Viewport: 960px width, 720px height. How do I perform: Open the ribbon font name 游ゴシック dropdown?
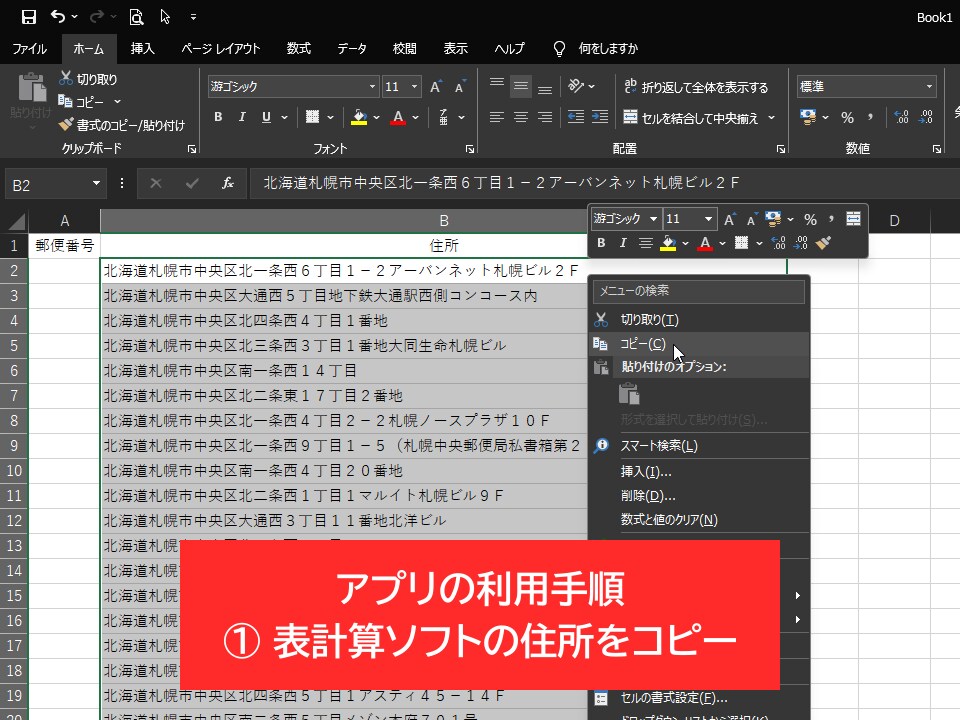[x=372, y=87]
